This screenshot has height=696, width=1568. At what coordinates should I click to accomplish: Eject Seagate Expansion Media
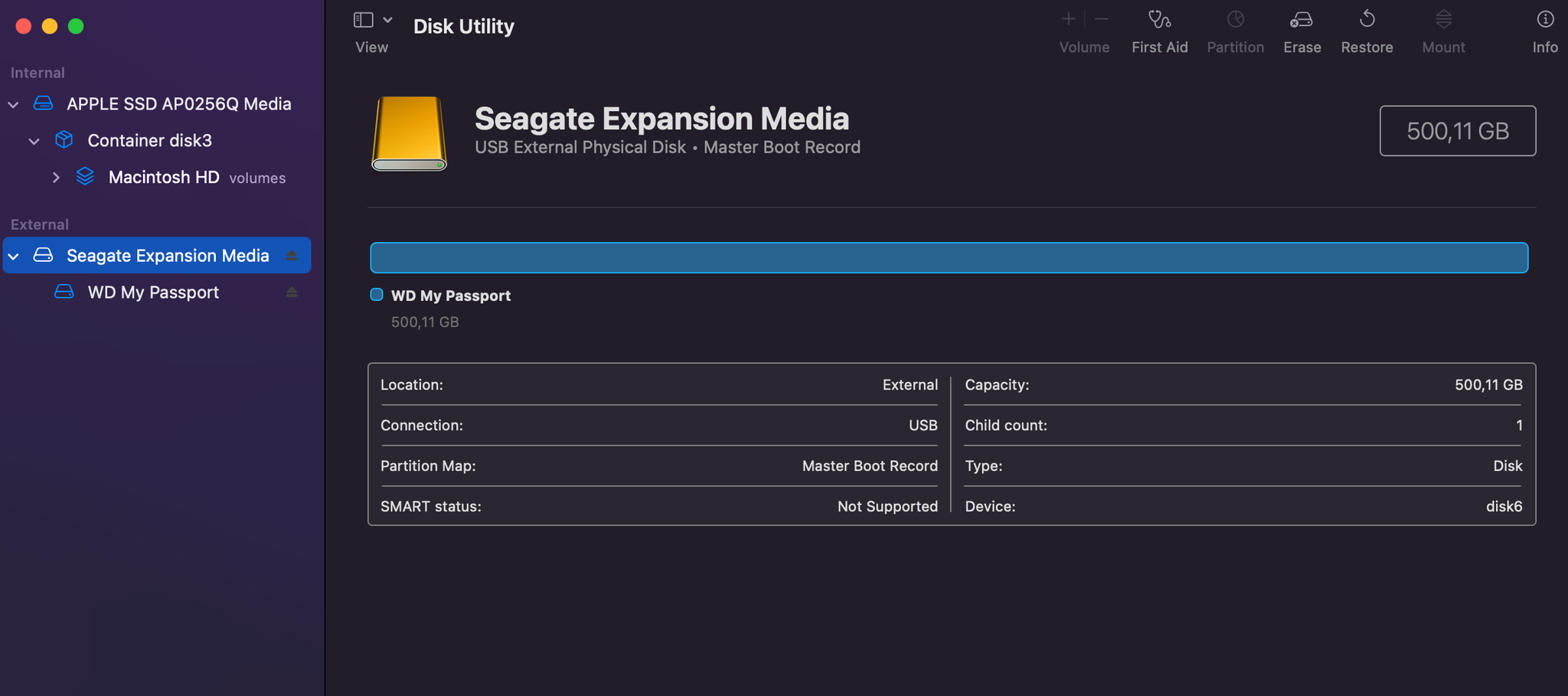point(292,255)
